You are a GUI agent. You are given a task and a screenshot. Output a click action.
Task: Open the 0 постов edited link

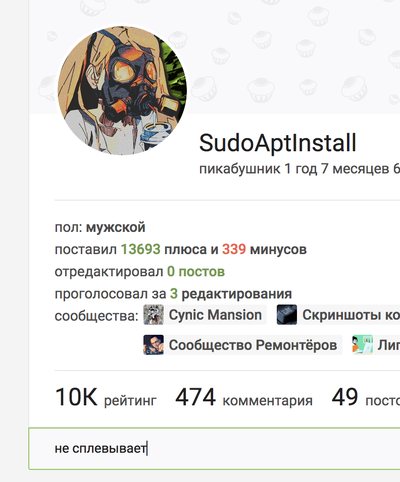(196, 272)
